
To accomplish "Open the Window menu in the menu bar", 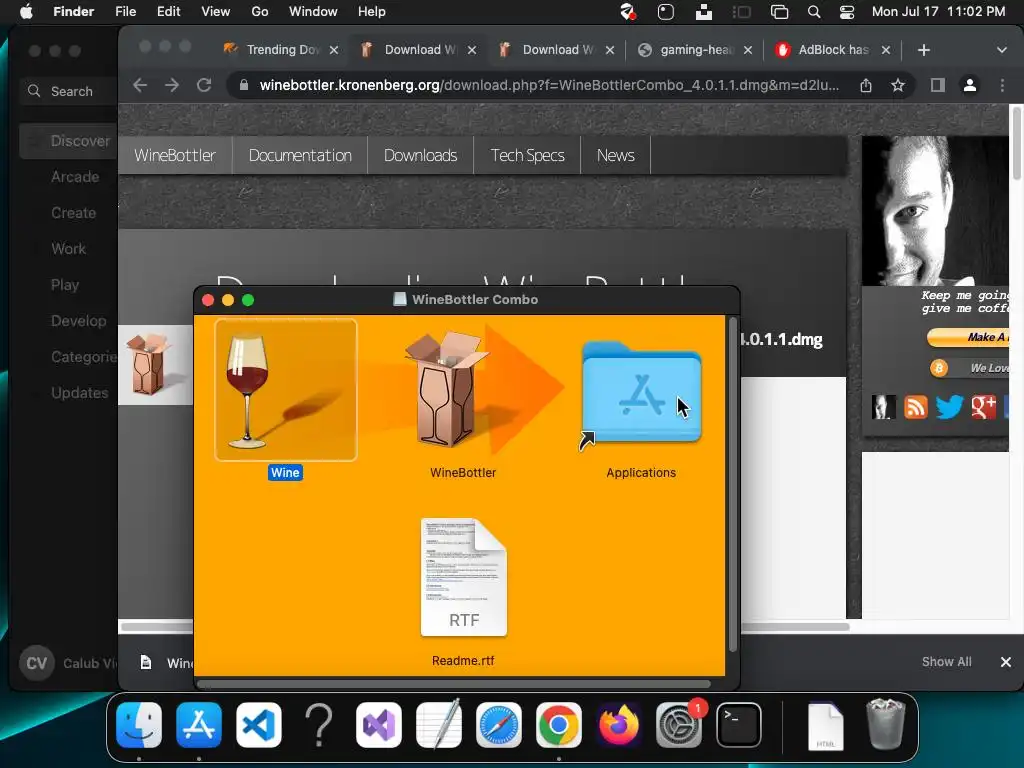I will point(313,12).
